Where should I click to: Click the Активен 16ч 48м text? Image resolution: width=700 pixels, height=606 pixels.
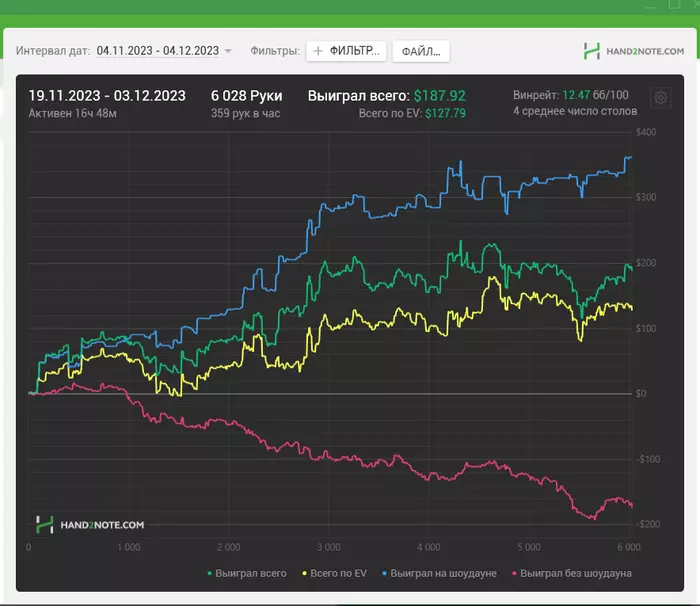pyautogui.click(x=72, y=113)
